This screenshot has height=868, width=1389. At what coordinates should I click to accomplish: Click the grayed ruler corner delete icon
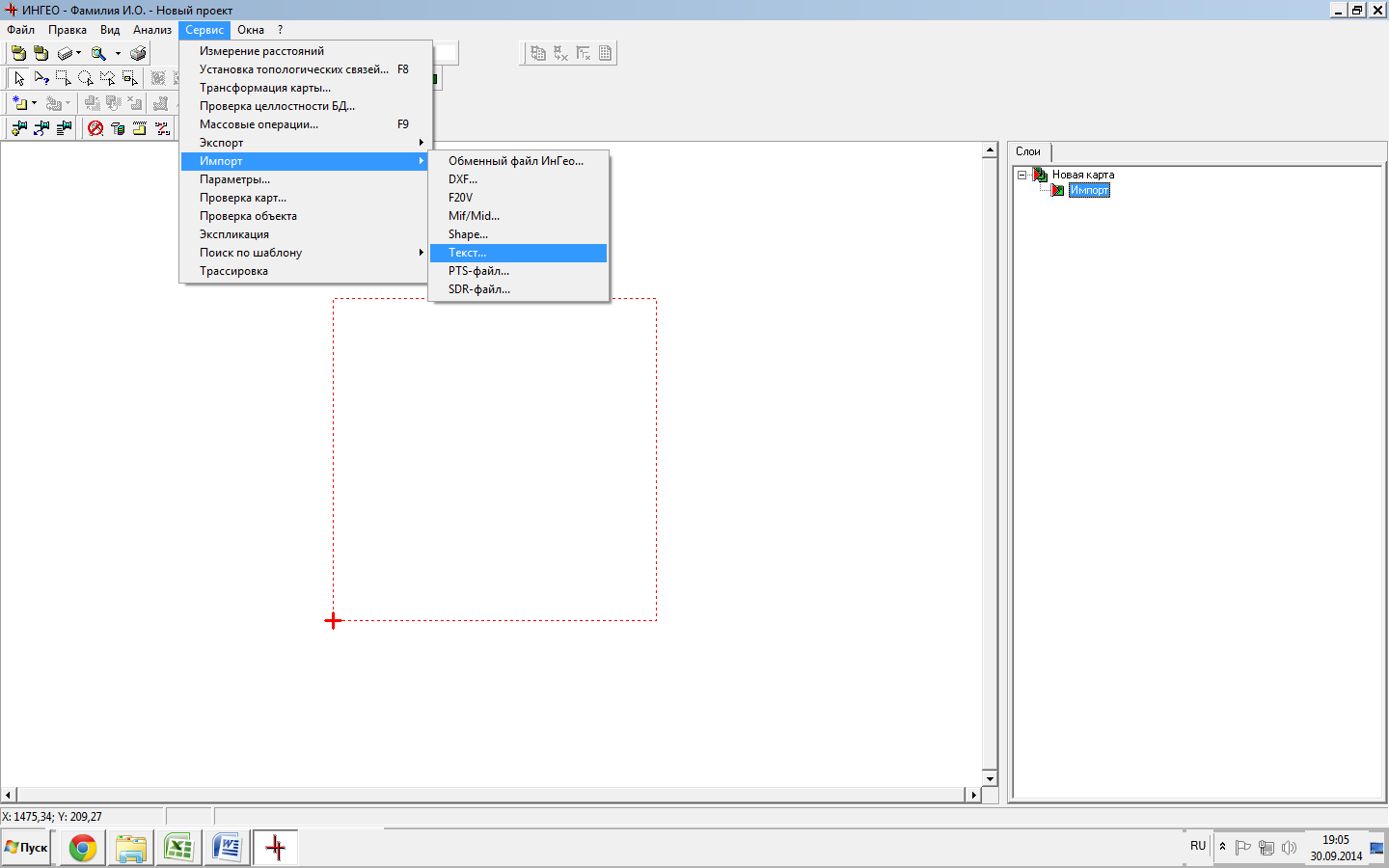[583, 53]
